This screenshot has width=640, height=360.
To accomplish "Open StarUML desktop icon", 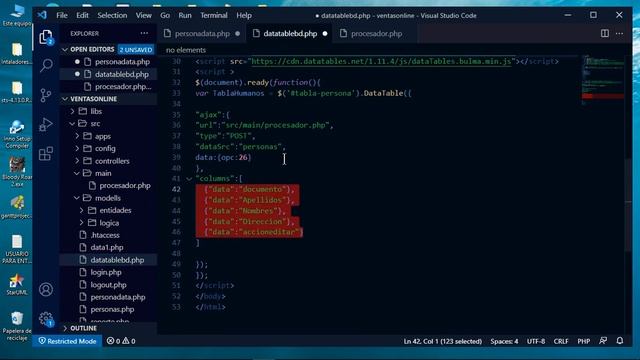I will (17, 284).
